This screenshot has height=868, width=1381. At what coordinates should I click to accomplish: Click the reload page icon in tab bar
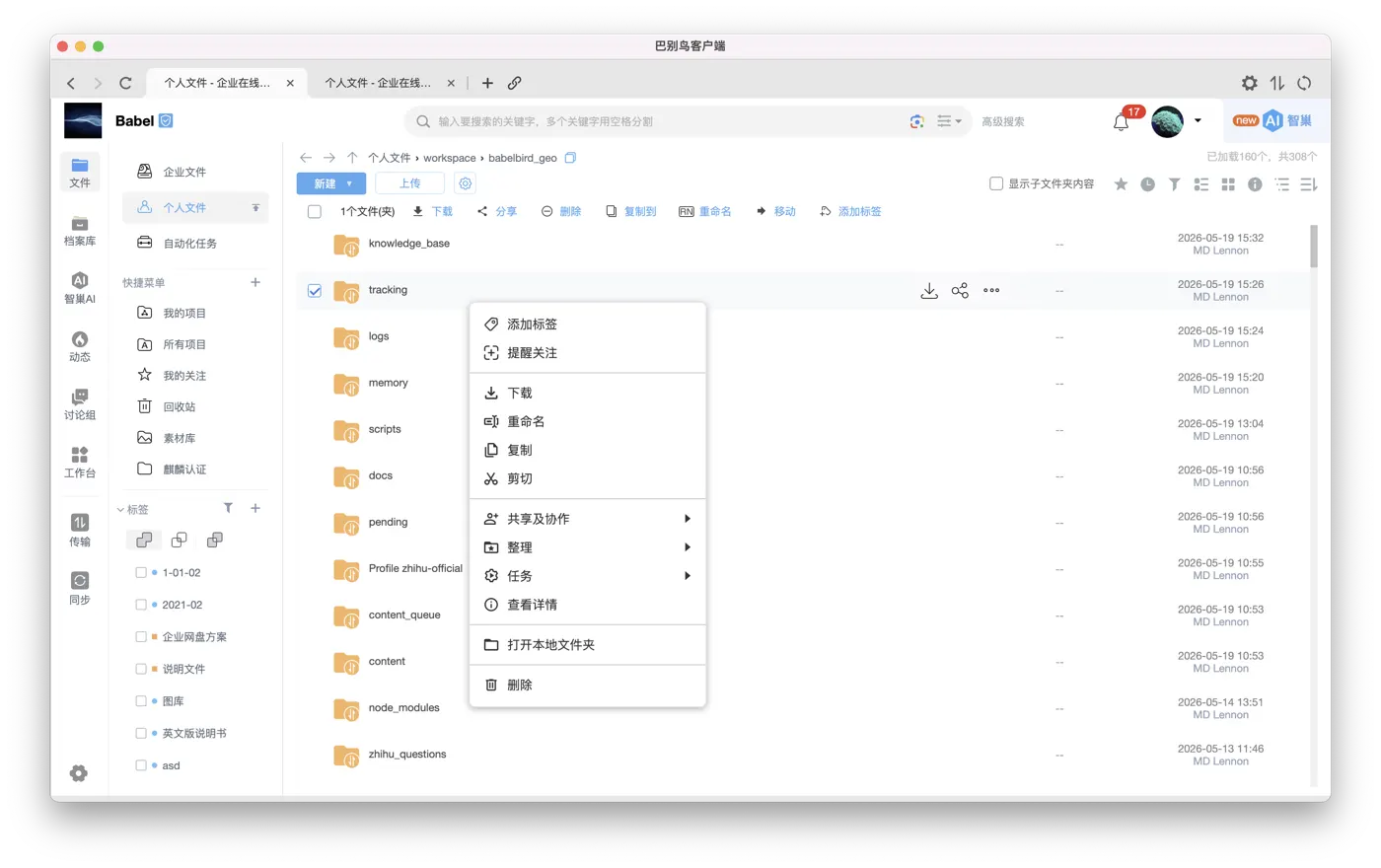125,83
